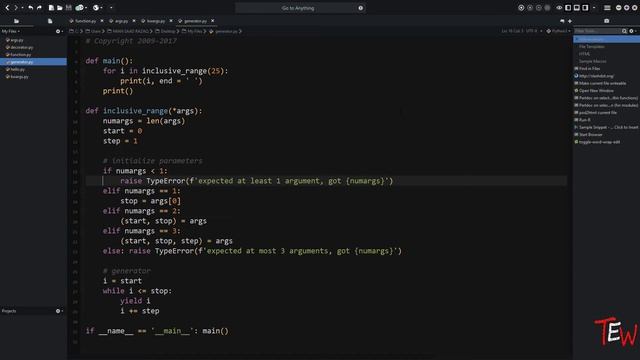640x360 pixels.
Task: Close the args.py tab
Action: [133, 21]
